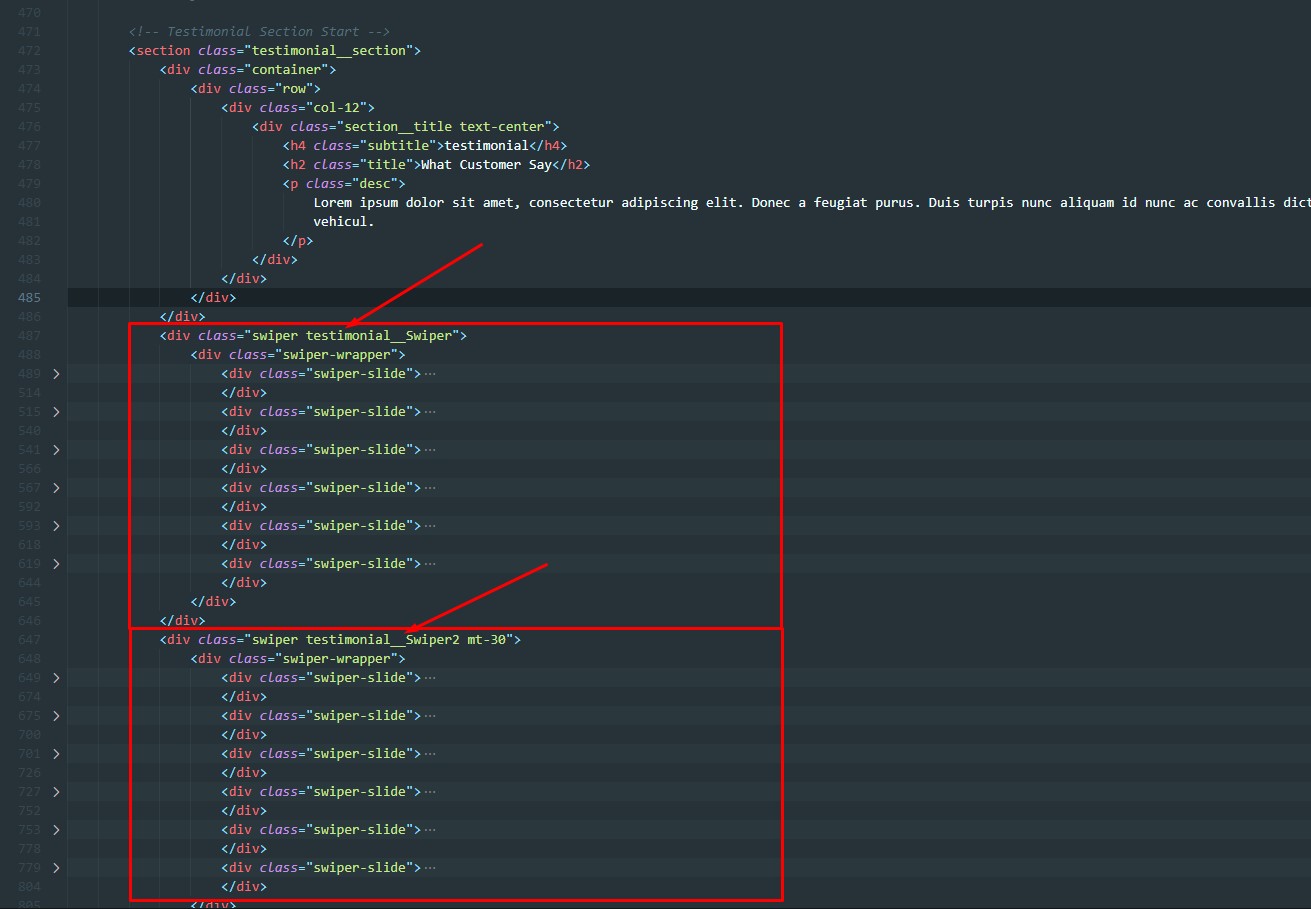
Task: Expand the folded swiper-slide at line 675
Action: point(56,716)
